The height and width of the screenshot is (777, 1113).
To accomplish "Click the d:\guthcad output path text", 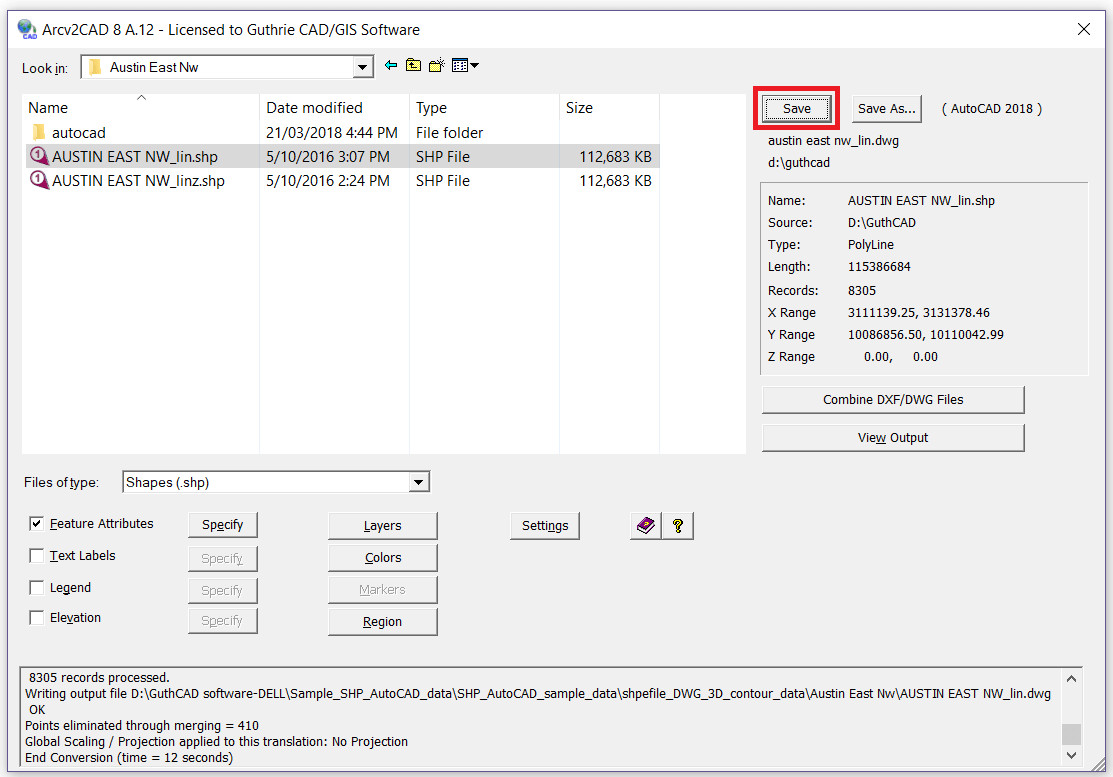I will (x=799, y=162).
